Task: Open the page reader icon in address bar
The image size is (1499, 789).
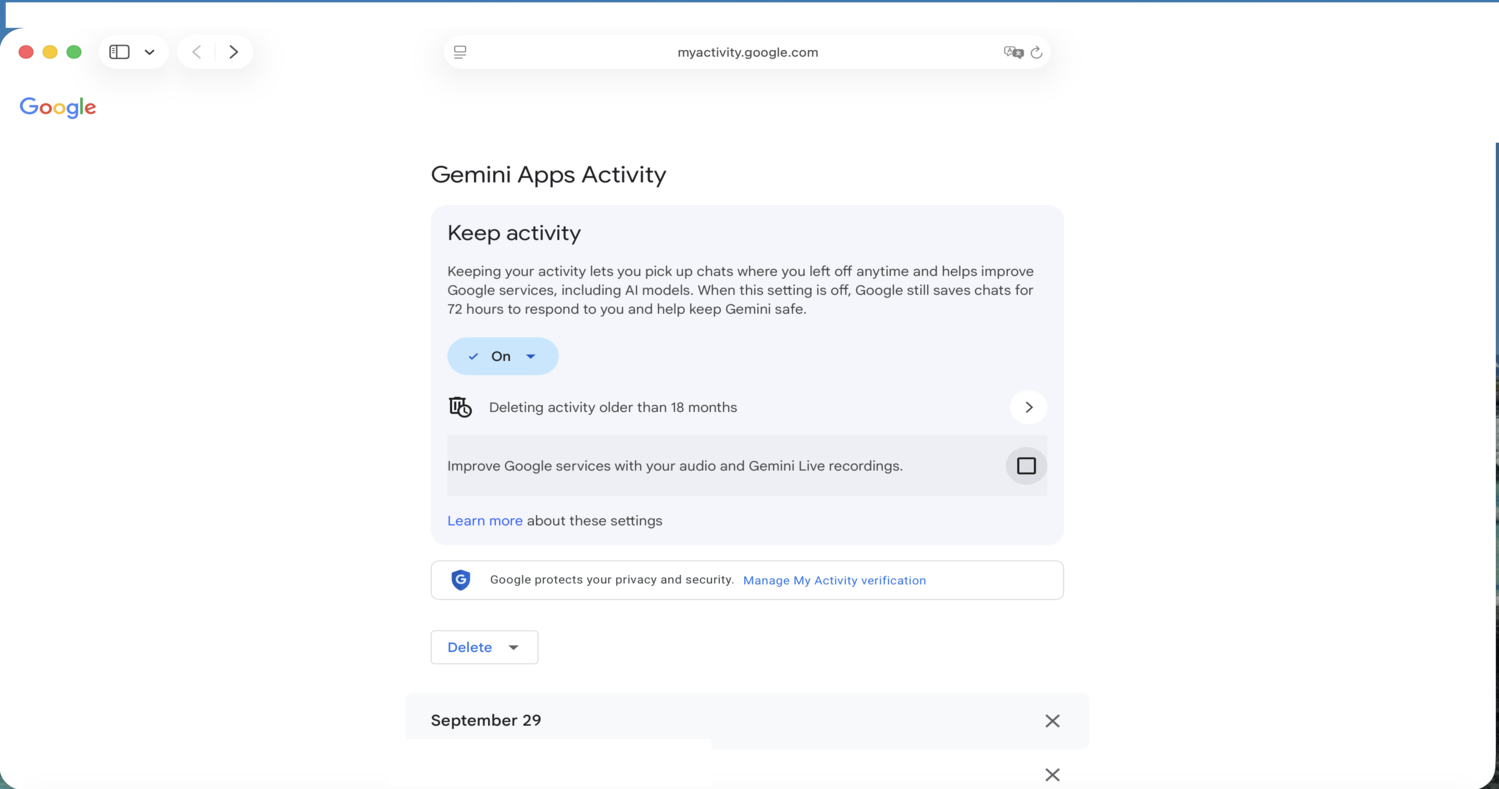Action: point(460,52)
